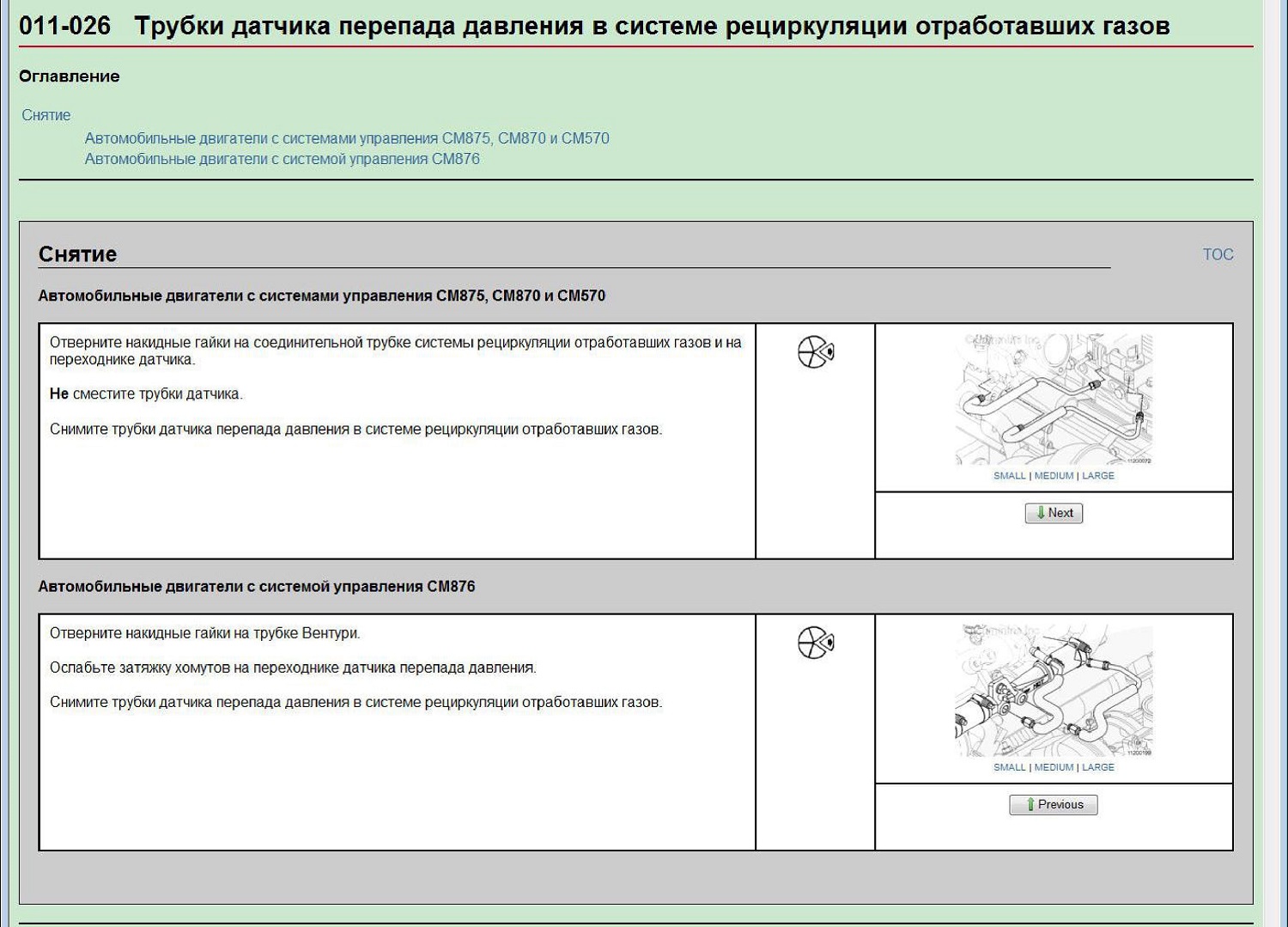
Task: Click the wrench icon in CM876 procedure row
Action: point(816,643)
